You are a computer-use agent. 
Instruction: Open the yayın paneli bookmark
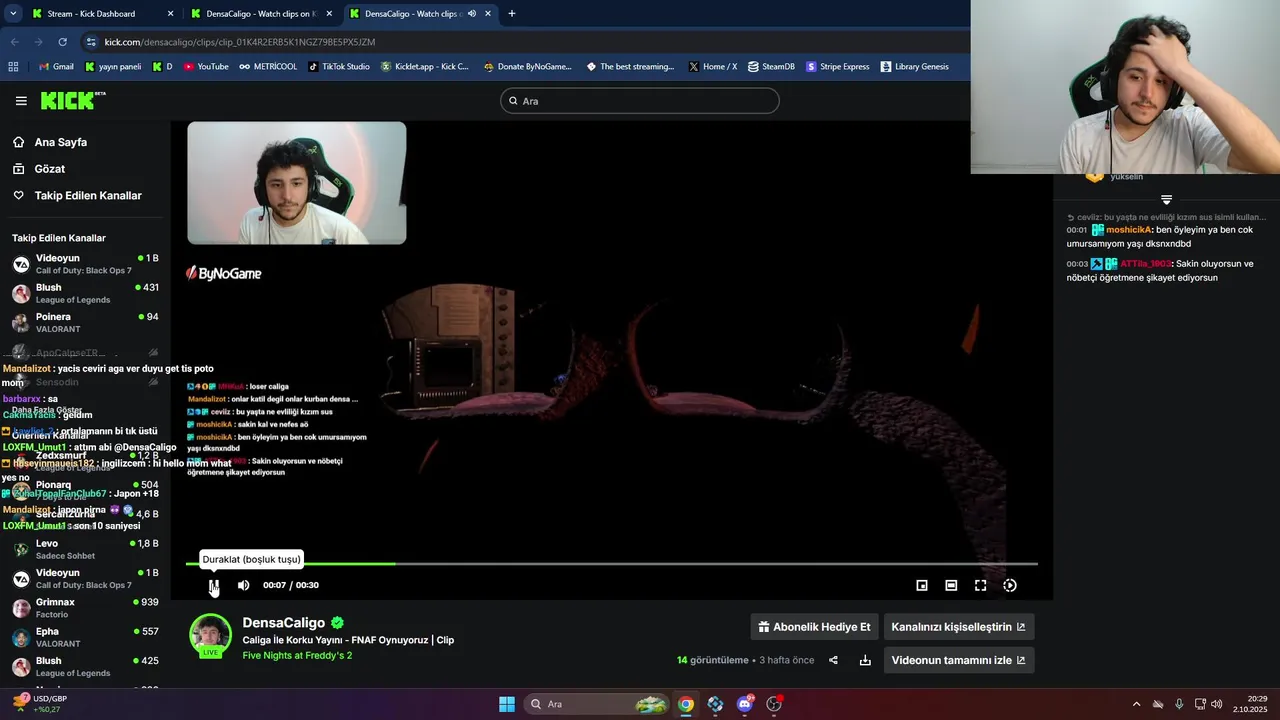point(113,67)
